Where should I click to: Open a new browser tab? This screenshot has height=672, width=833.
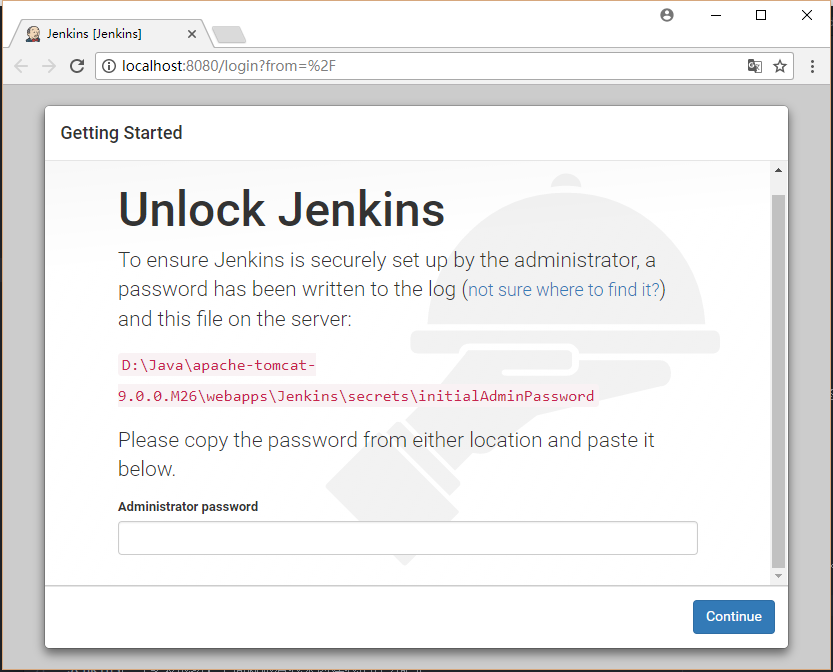[229, 35]
